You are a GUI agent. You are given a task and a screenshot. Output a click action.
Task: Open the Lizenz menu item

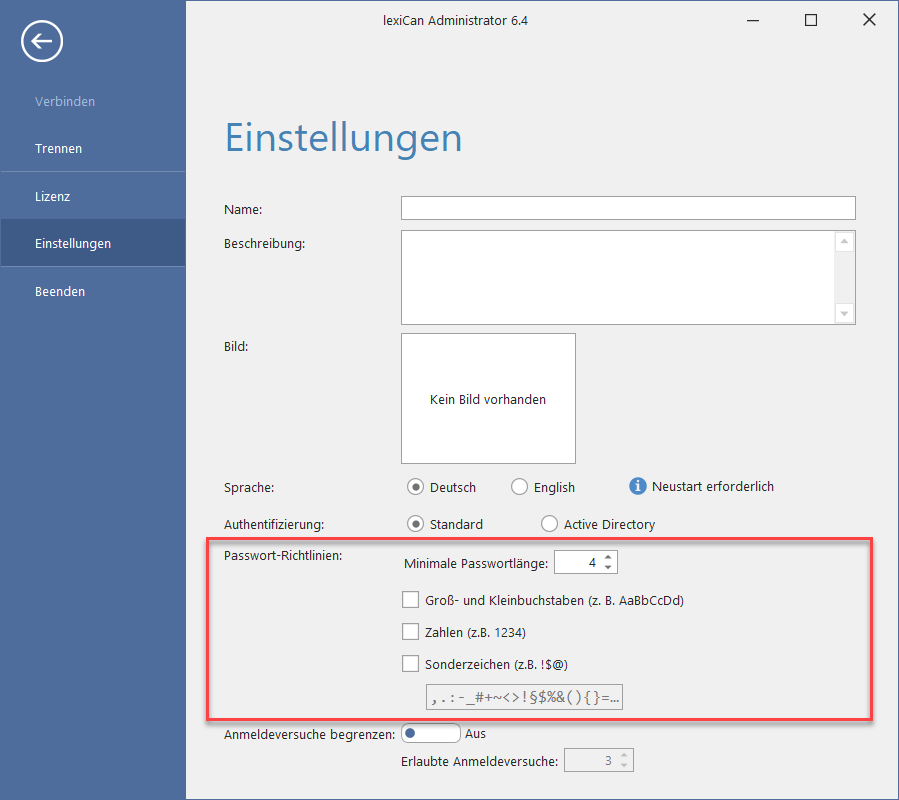(x=52, y=196)
